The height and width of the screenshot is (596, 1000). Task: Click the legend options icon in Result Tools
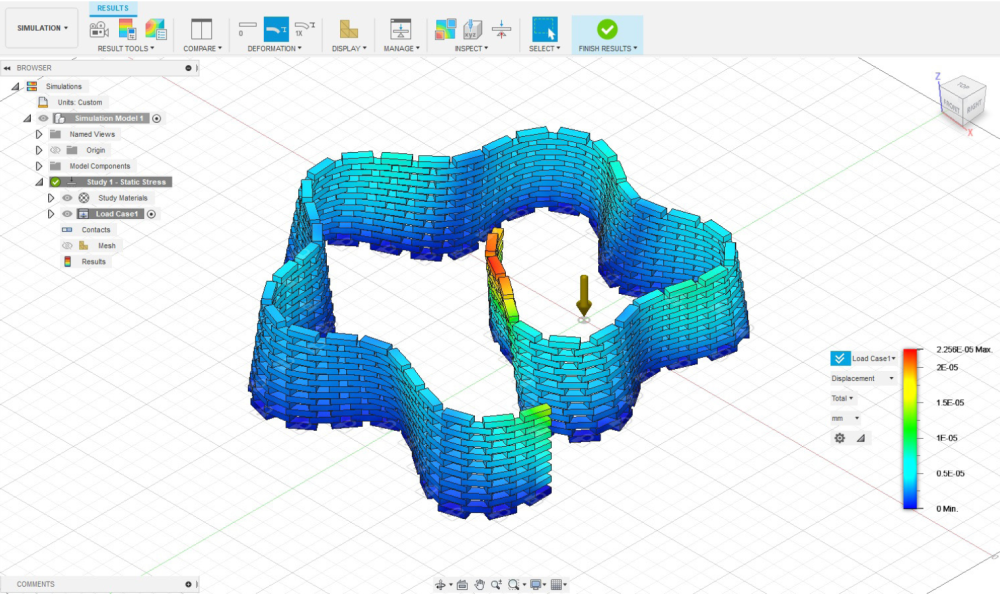coord(127,29)
